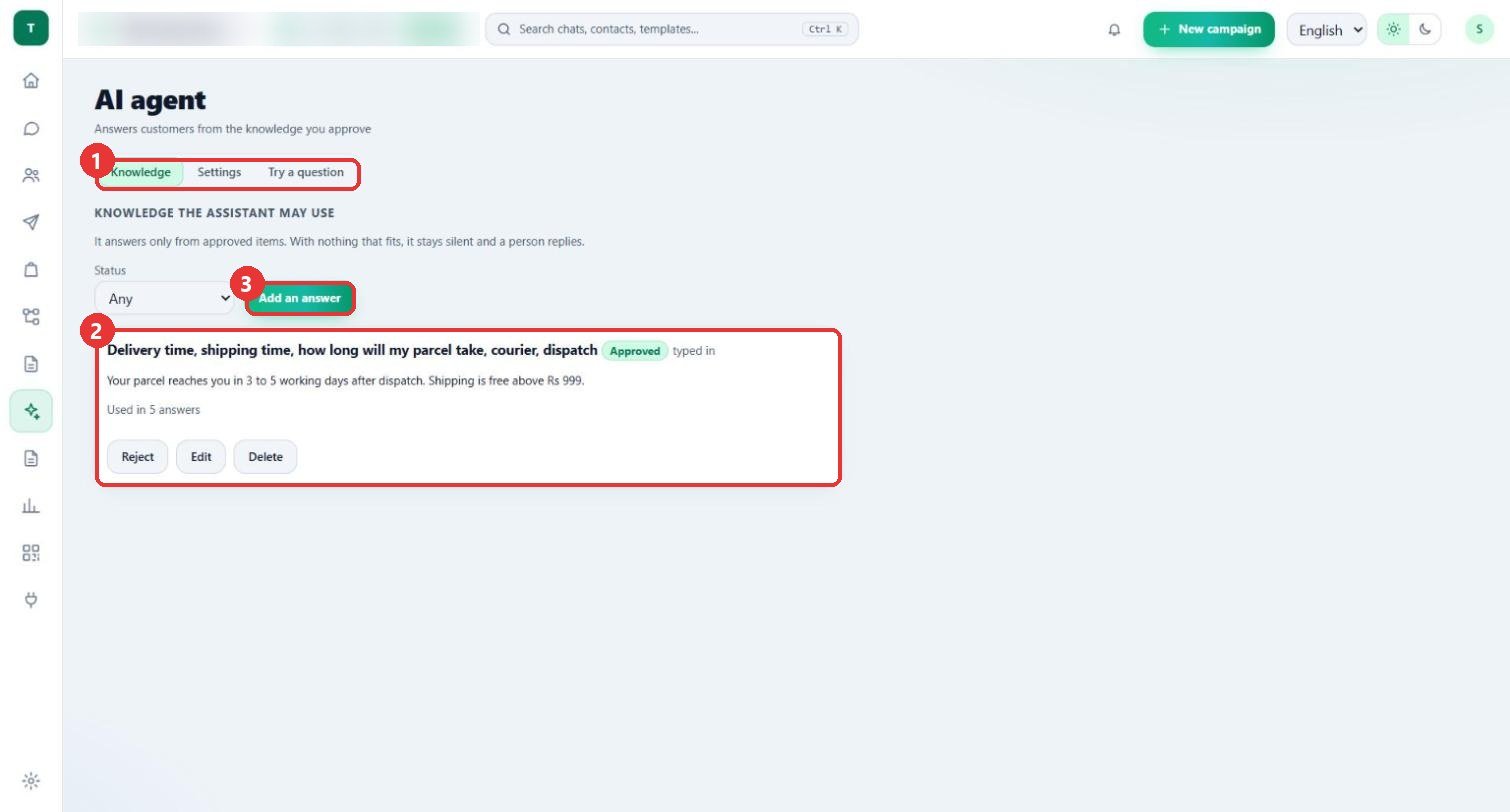The image size is (1510, 812).
Task: Open the Home icon in sidebar
Action: 31,81
